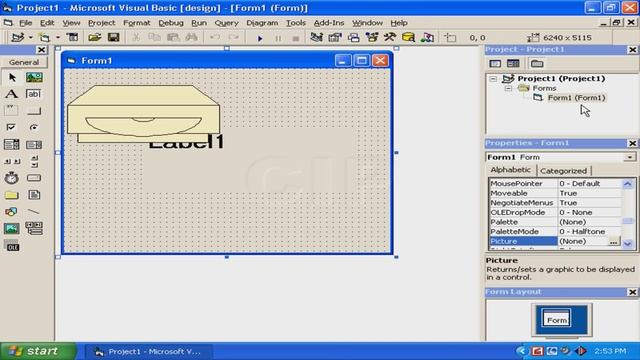Collapse the Project1 tree node
Image resolution: width=640 pixels, height=360 pixels.
tap(493, 78)
